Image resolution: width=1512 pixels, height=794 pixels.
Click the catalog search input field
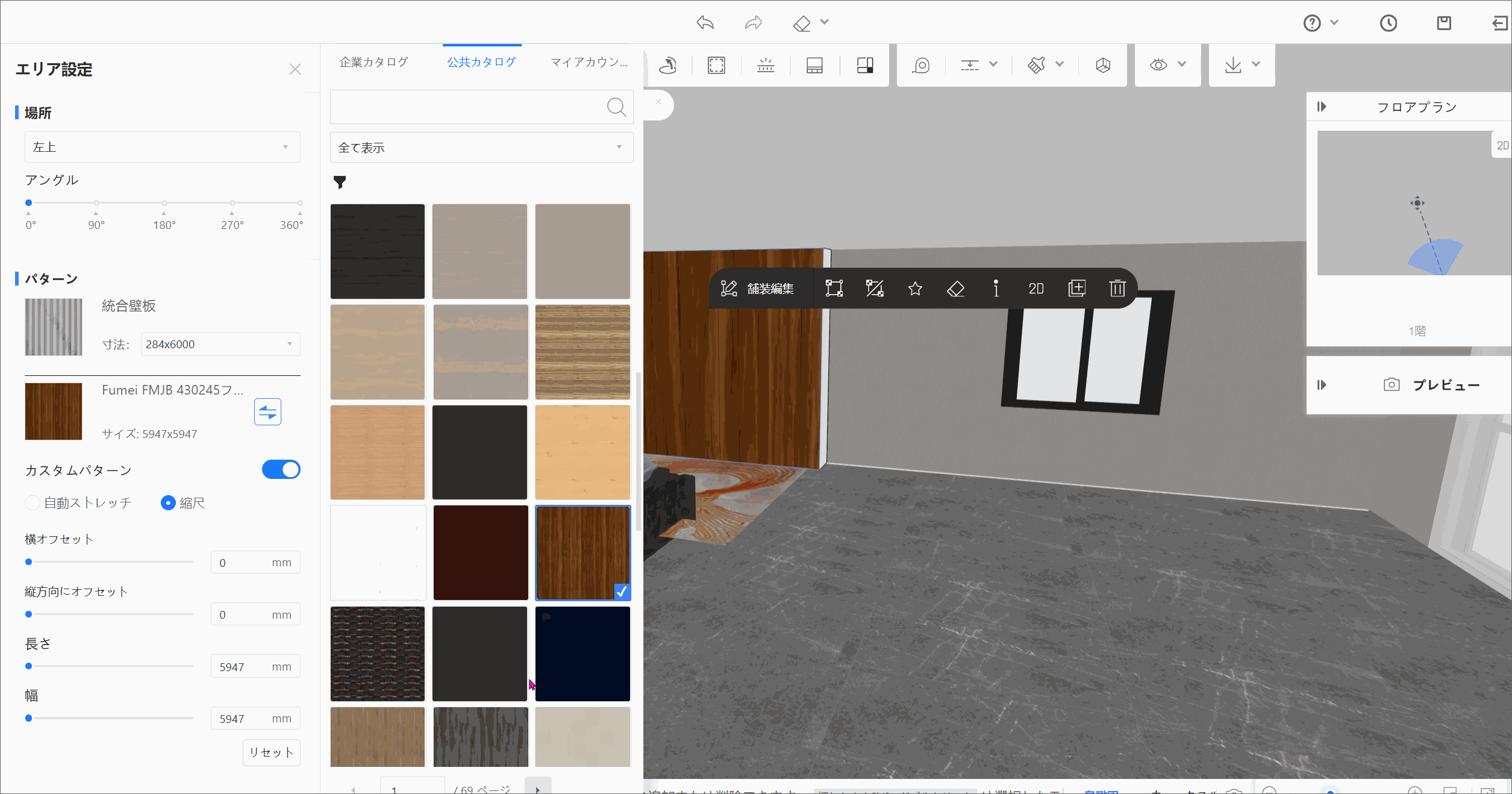tap(482, 107)
